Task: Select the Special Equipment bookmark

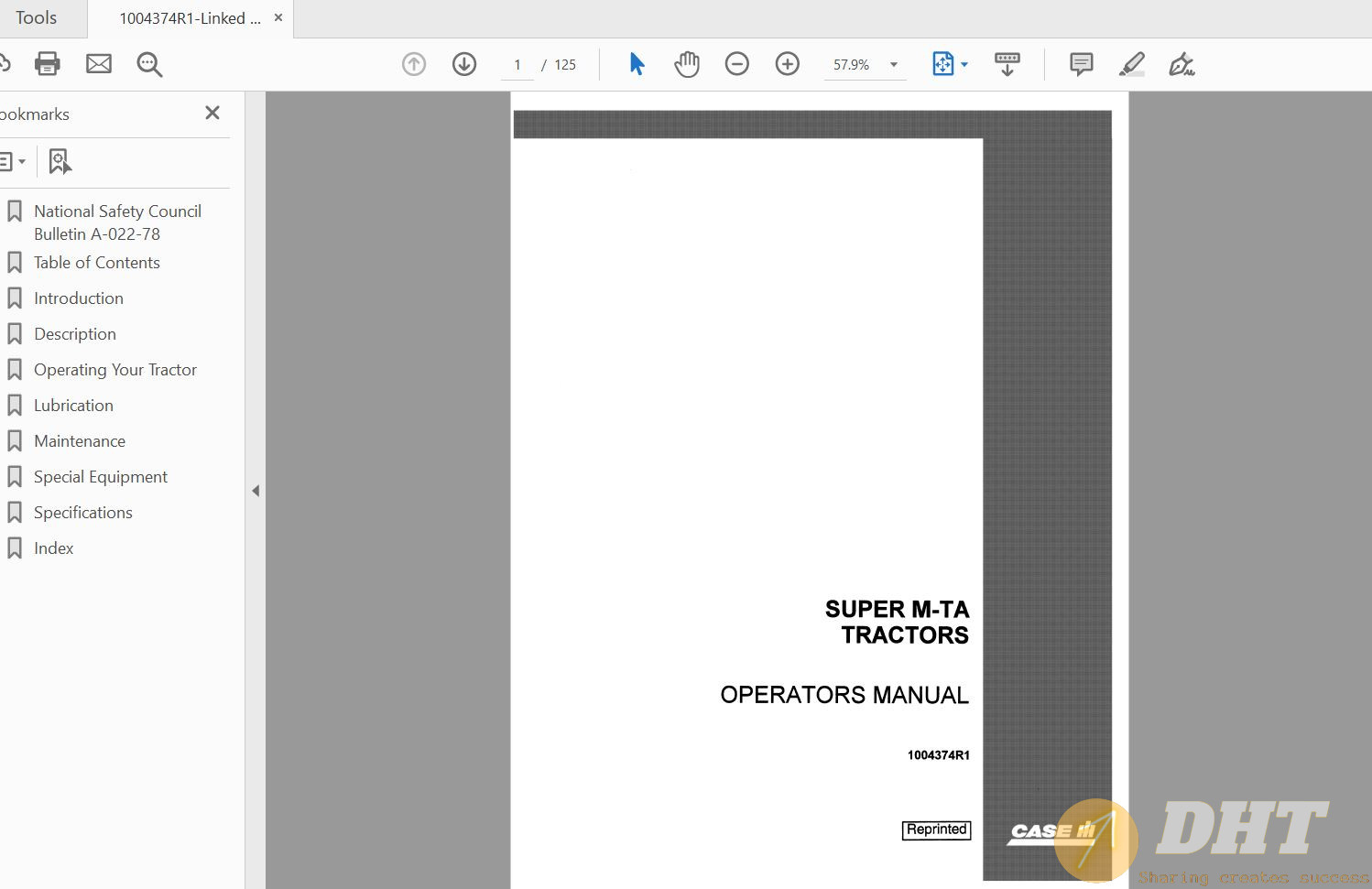Action: (x=101, y=477)
